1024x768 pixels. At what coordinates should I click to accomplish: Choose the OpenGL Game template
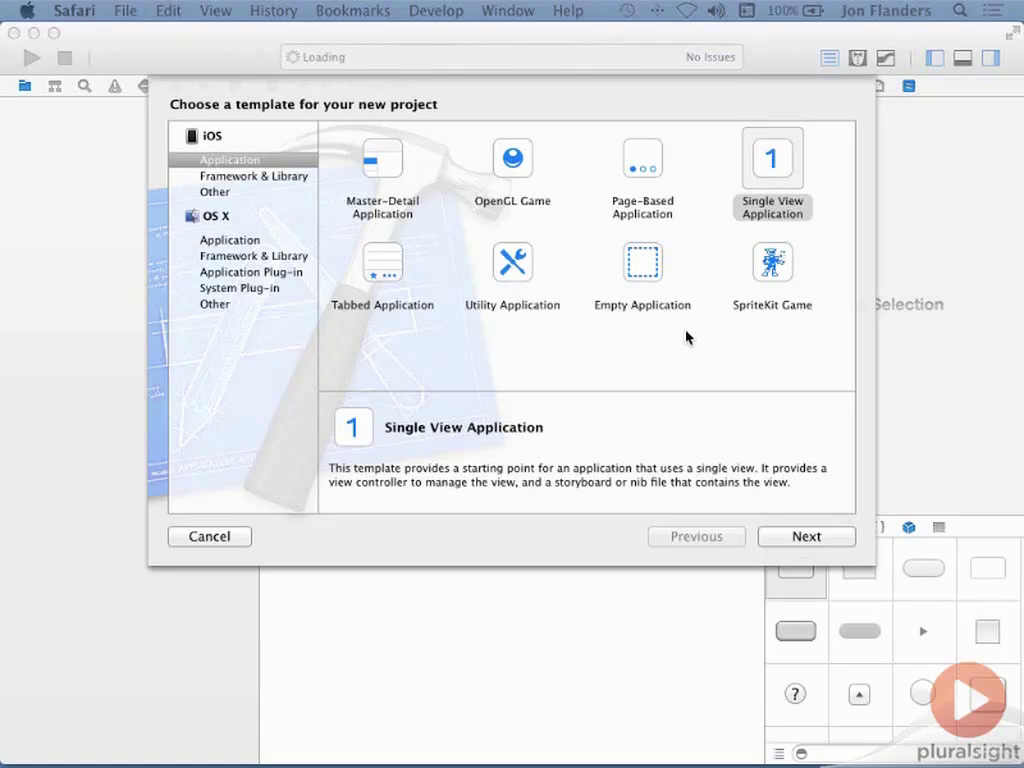[513, 172]
